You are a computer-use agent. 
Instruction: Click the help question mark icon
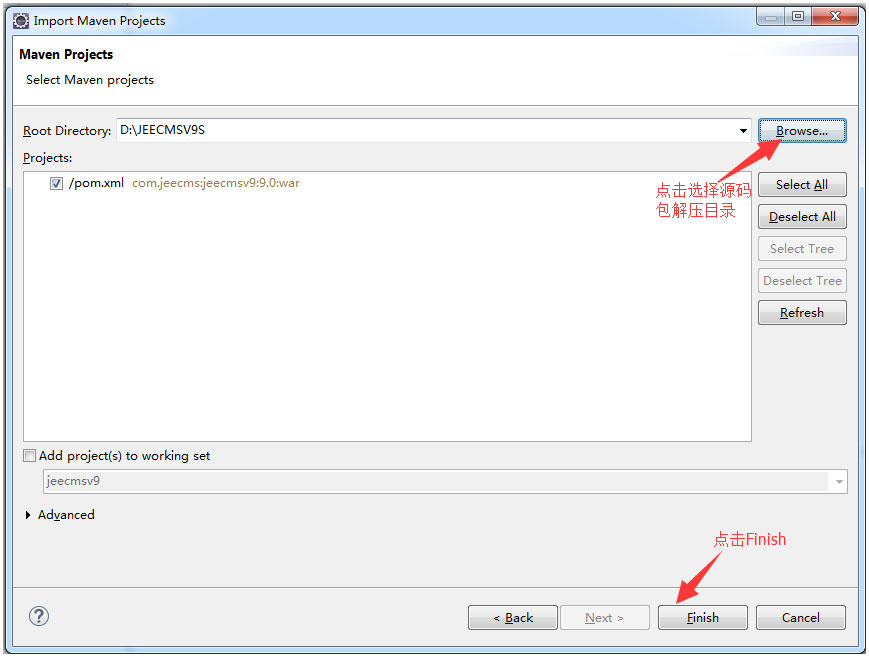(x=39, y=616)
